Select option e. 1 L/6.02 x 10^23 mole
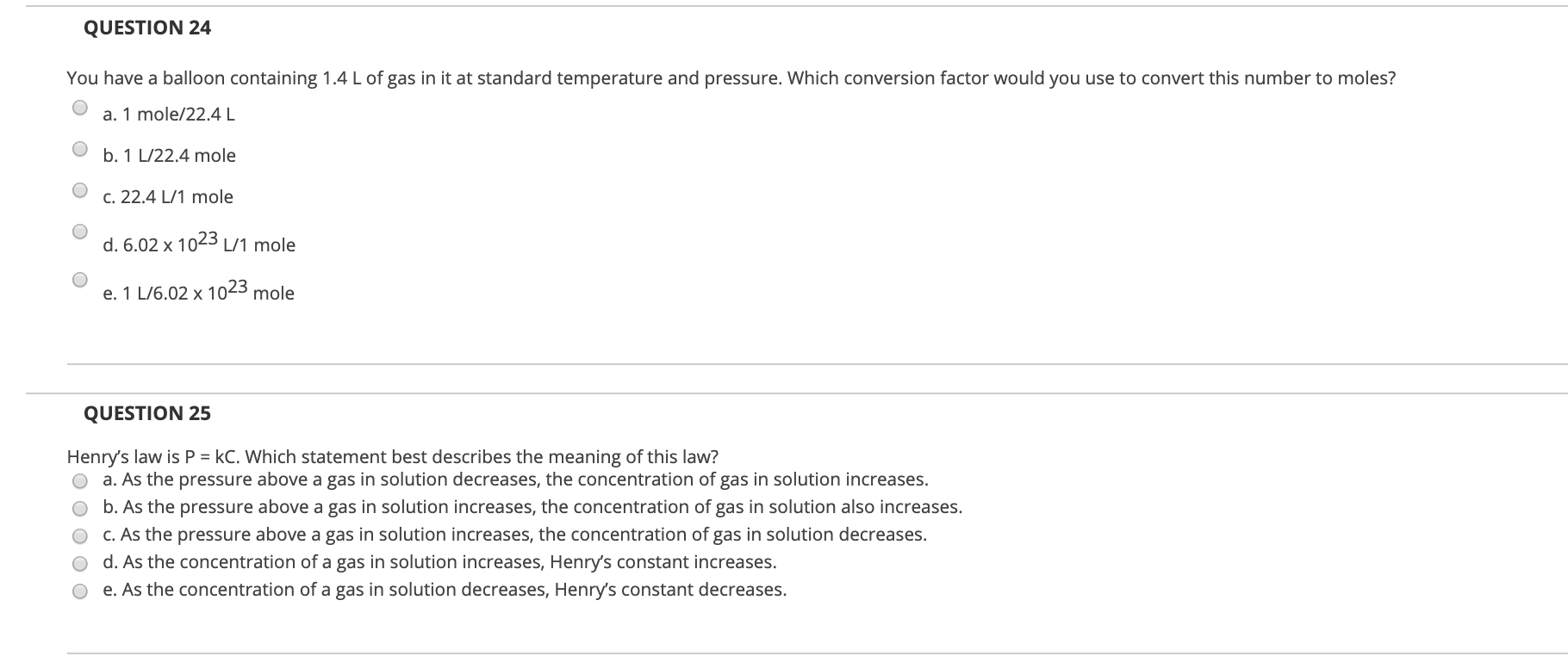The height and width of the screenshot is (656, 1568). (80, 279)
